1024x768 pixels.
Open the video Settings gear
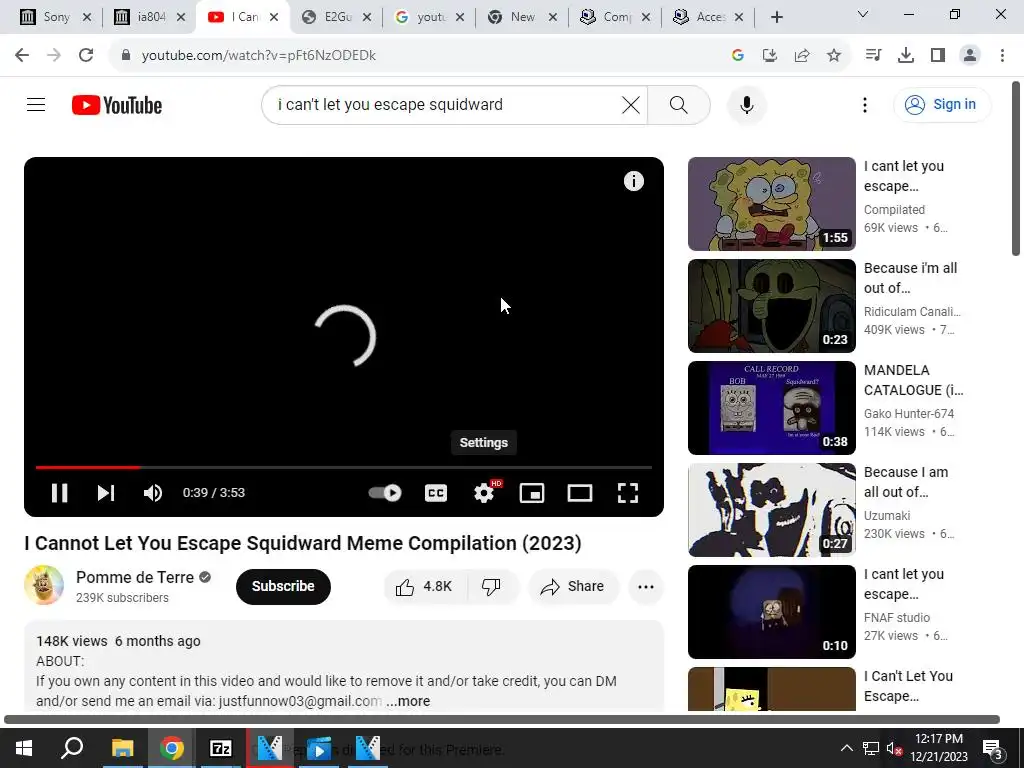pyautogui.click(x=484, y=493)
